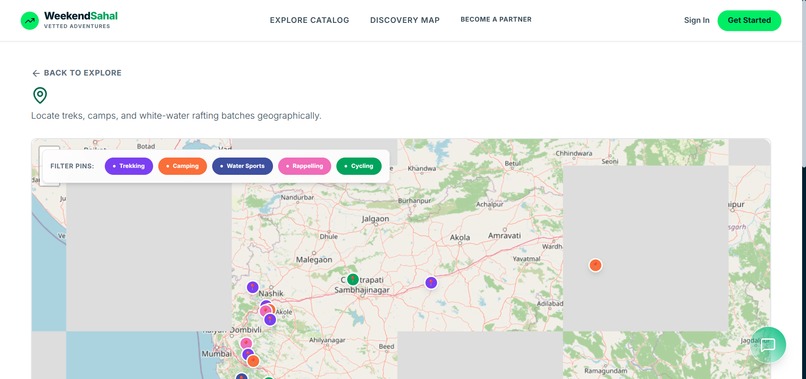This screenshot has width=806, height=379.
Task: Click the Jalgaon label on the map
Action: [x=375, y=219]
